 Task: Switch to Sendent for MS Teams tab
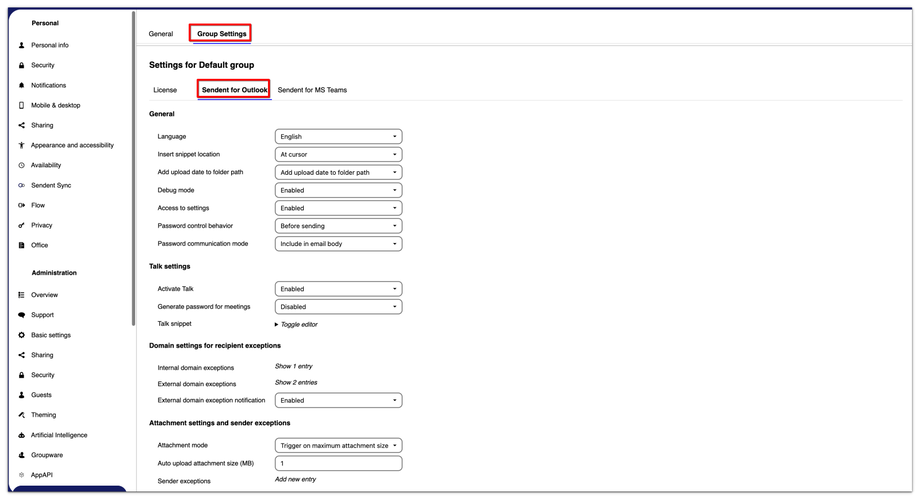[312, 90]
